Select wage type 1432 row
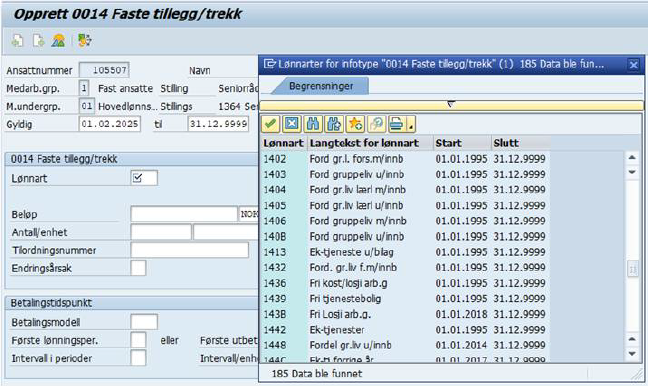This screenshot has height=386, width=648. (x=405, y=267)
